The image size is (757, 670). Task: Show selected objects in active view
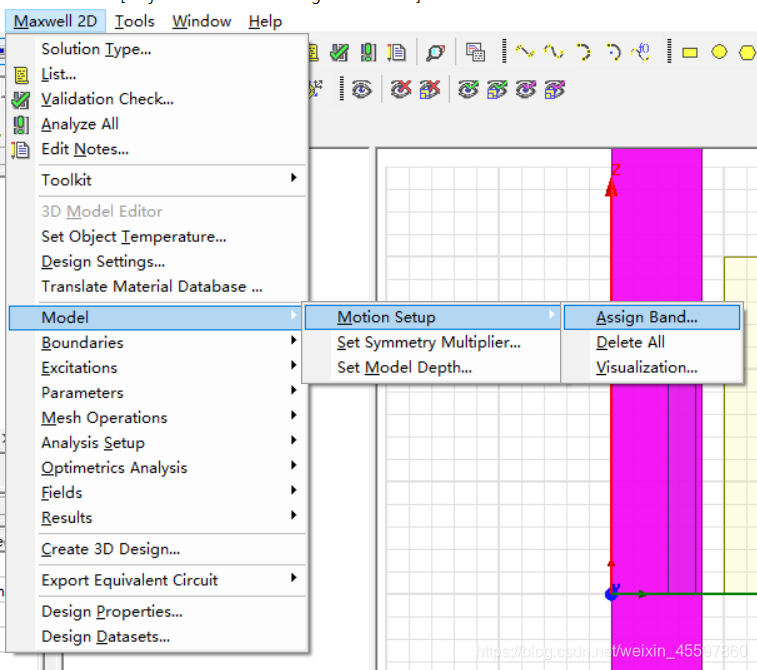click(x=468, y=89)
